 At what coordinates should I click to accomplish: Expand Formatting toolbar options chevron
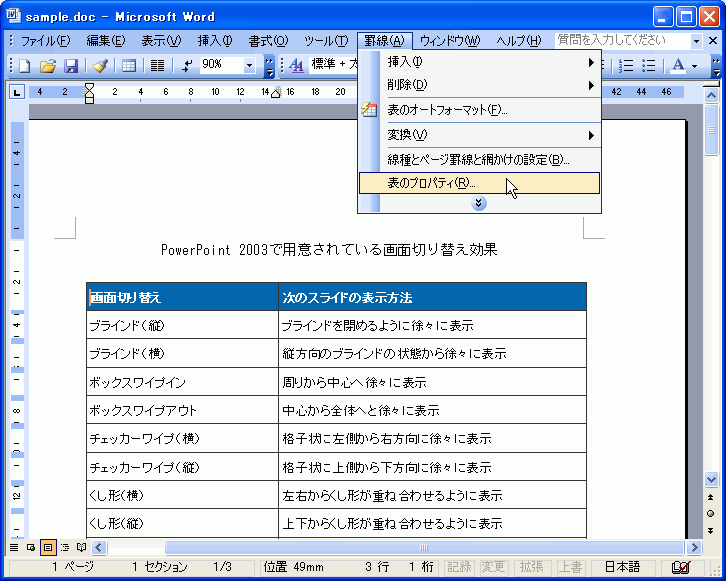pyautogui.click(x=716, y=66)
